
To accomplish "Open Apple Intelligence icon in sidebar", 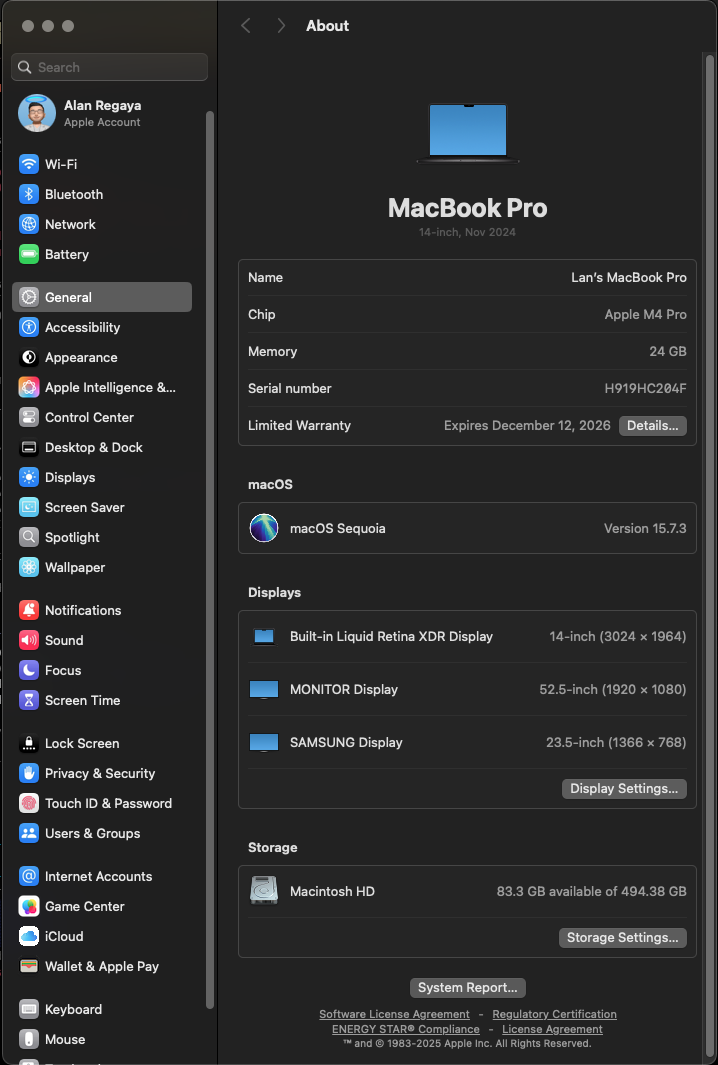I will [x=29, y=387].
